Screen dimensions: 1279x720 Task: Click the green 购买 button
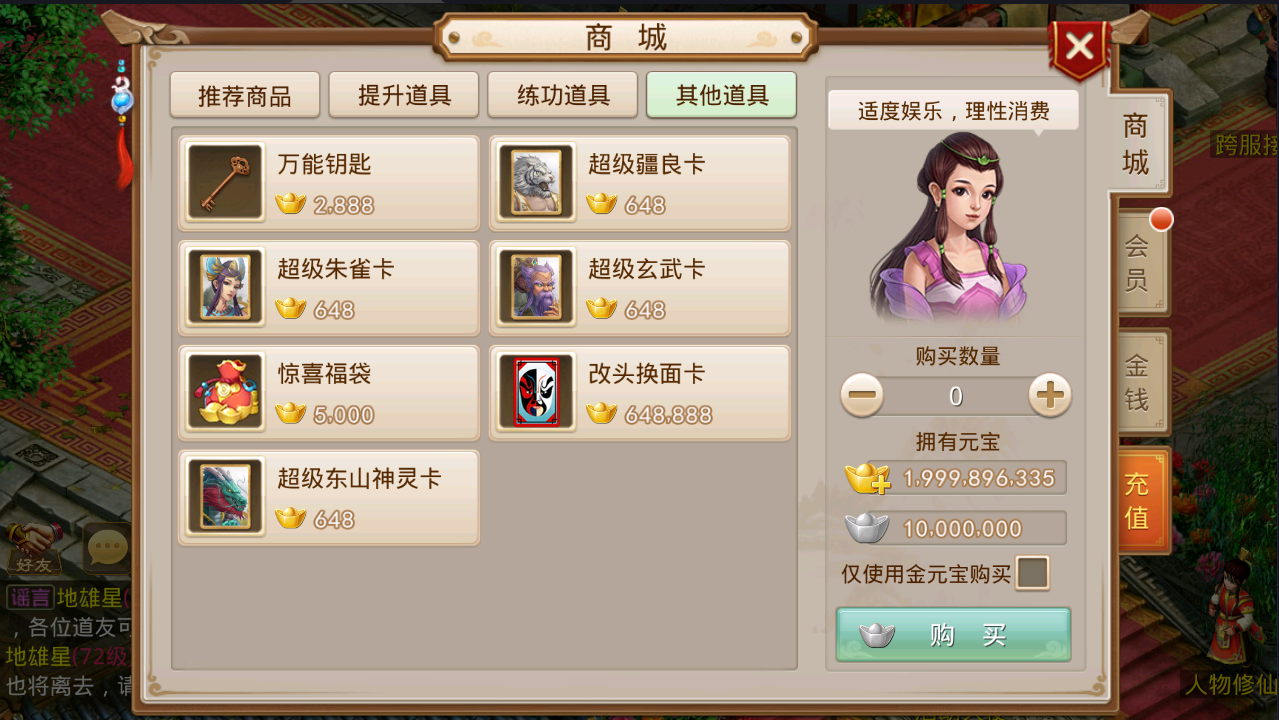pyautogui.click(x=954, y=635)
